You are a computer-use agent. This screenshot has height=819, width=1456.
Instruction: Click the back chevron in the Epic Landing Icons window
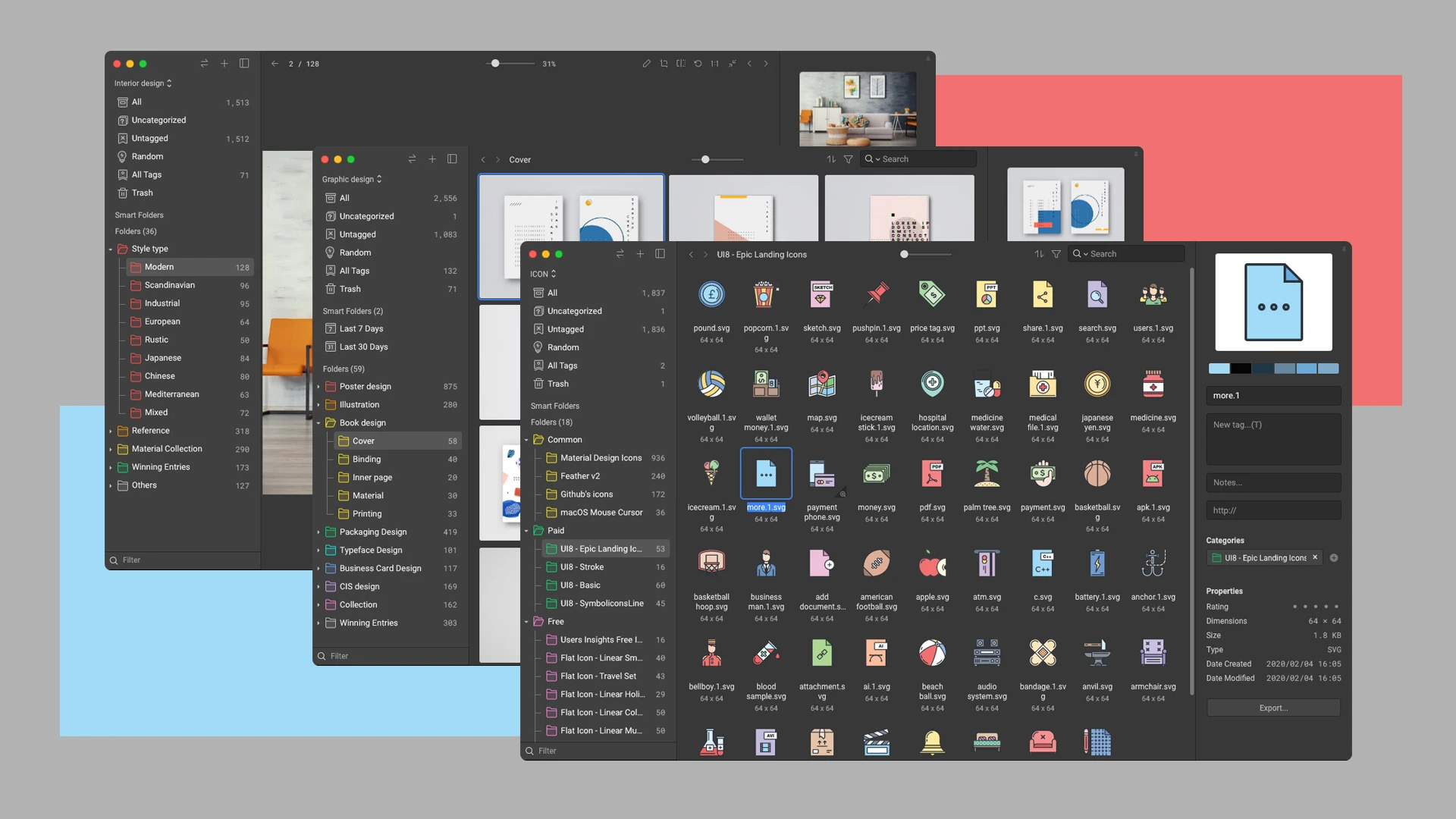click(690, 254)
